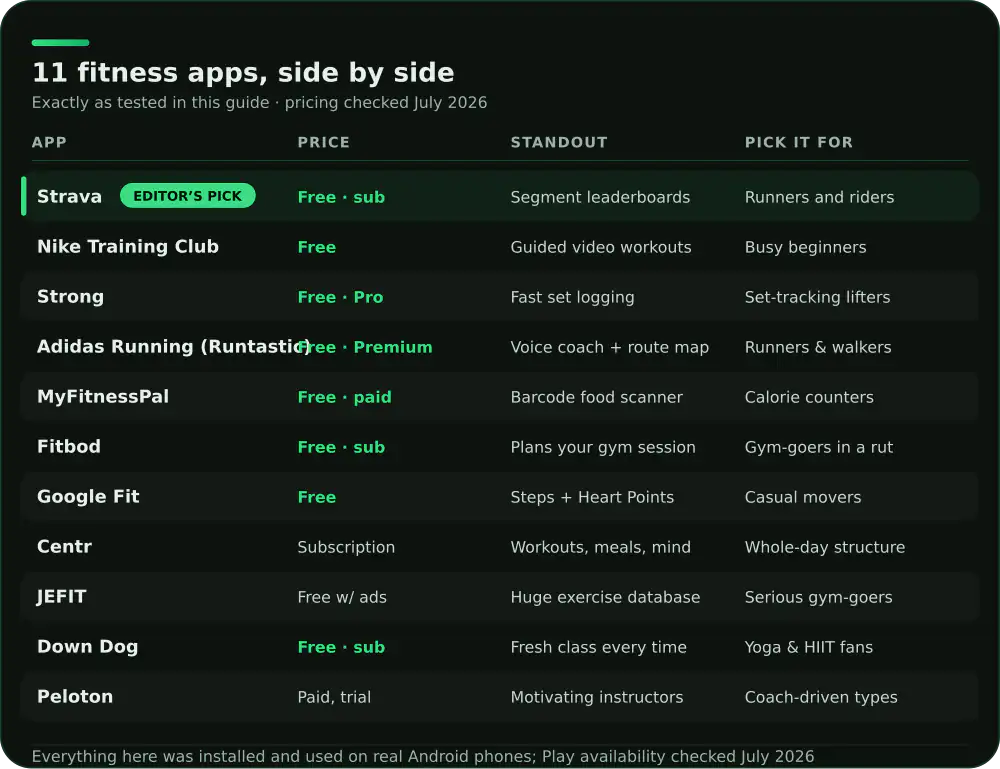
Task: Click the "Fast set logging" cell
Action: pos(572,297)
